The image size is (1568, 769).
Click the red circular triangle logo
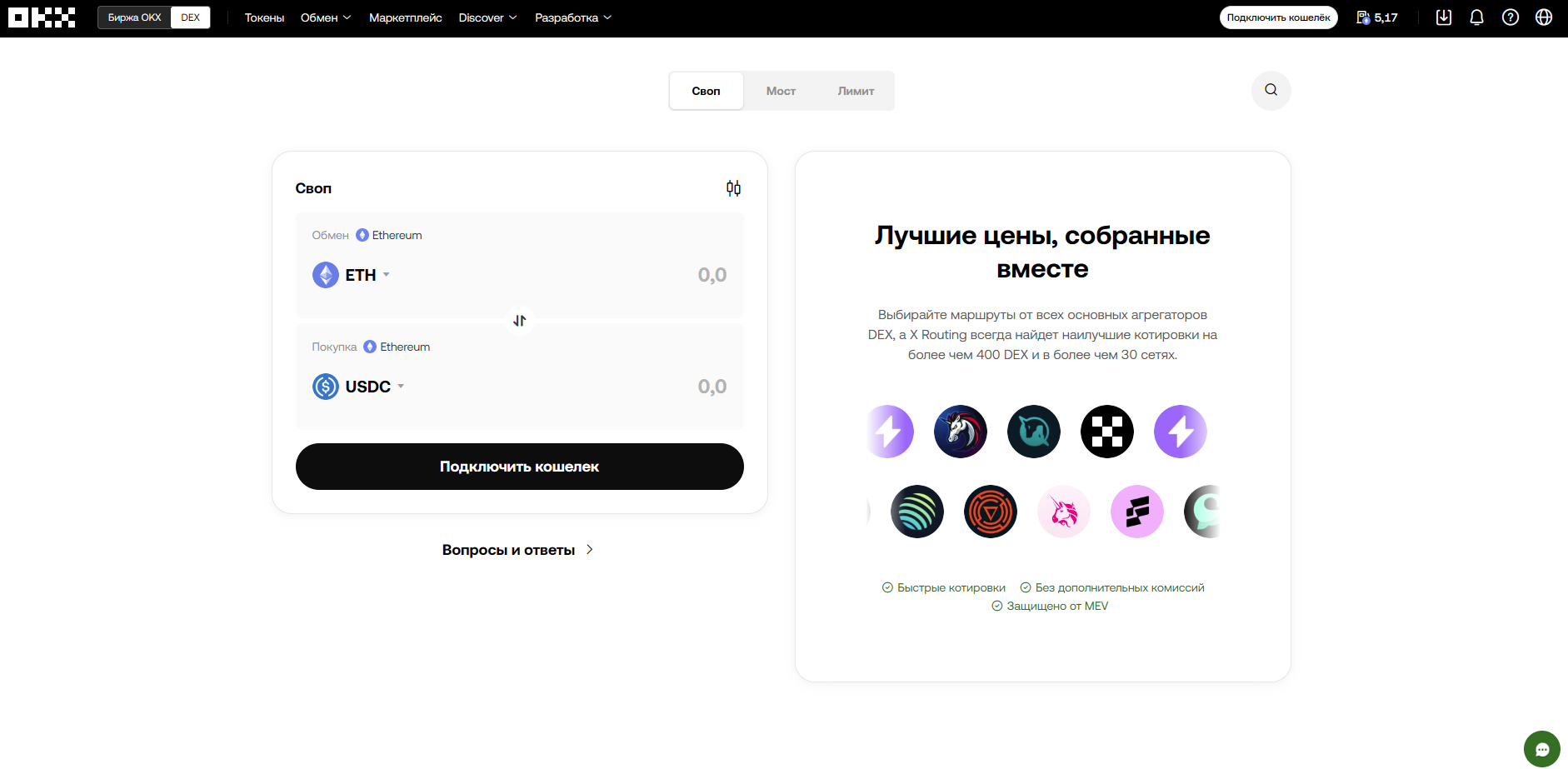click(990, 512)
